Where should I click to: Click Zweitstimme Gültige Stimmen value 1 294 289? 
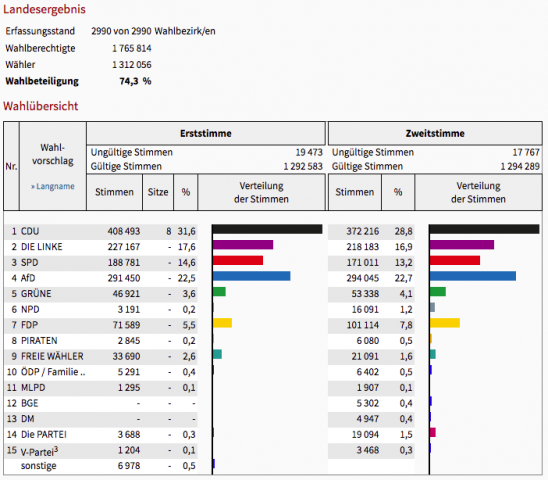520,166
